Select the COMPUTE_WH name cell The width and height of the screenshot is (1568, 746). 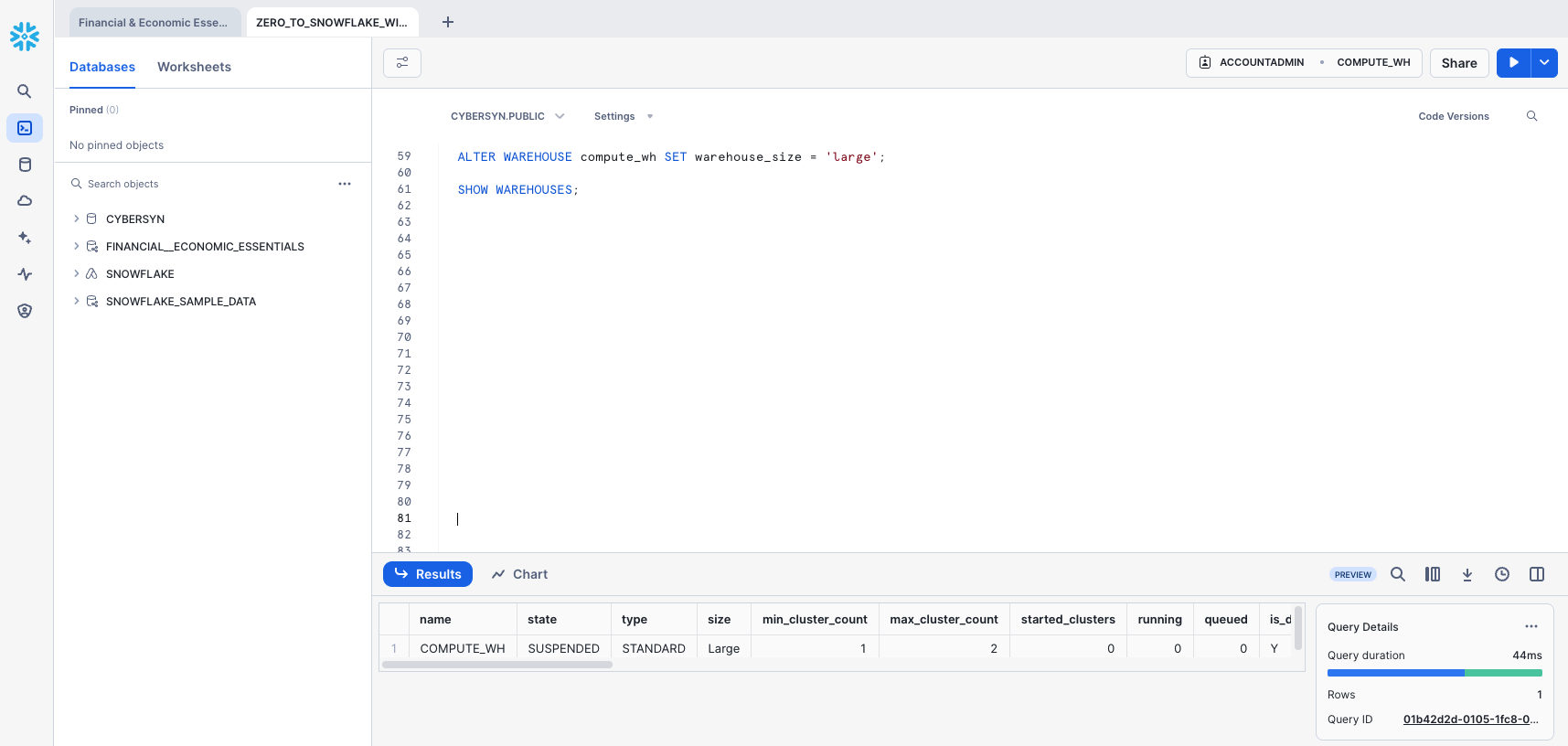(x=463, y=648)
